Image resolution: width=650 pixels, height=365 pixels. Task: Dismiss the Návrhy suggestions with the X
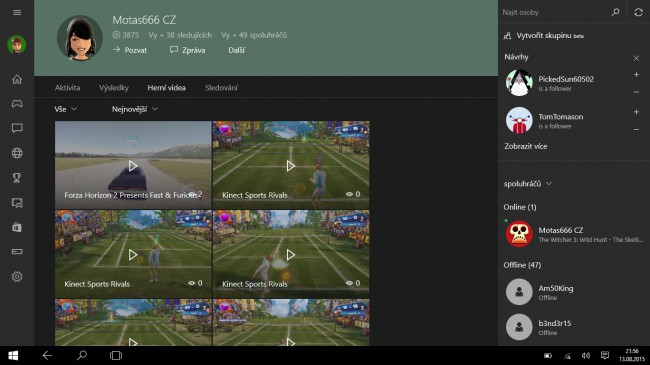coord(636,58)
